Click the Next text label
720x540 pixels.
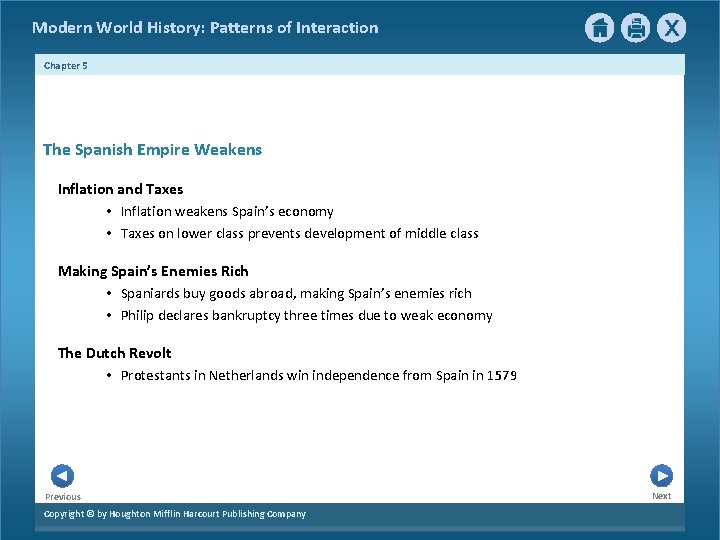click(662, 496)
